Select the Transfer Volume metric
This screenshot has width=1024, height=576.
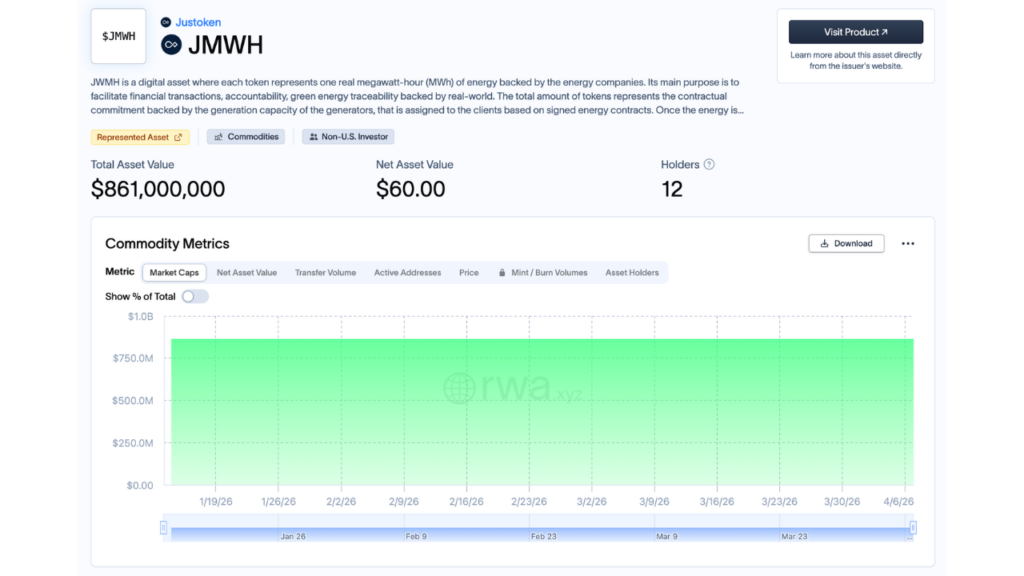point(325,272)
